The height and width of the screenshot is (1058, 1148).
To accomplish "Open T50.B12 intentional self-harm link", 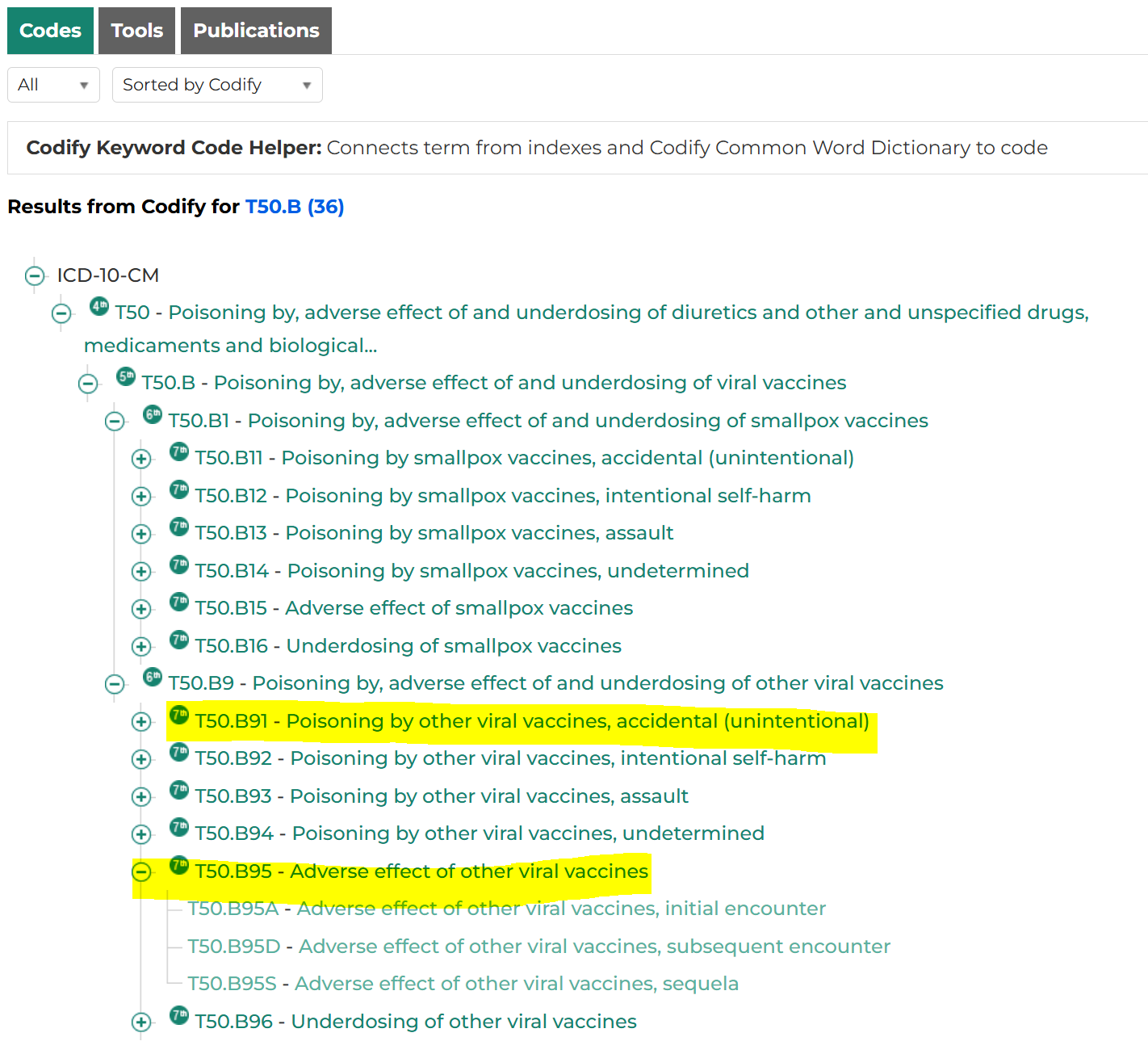I will [x=503, y=496].
